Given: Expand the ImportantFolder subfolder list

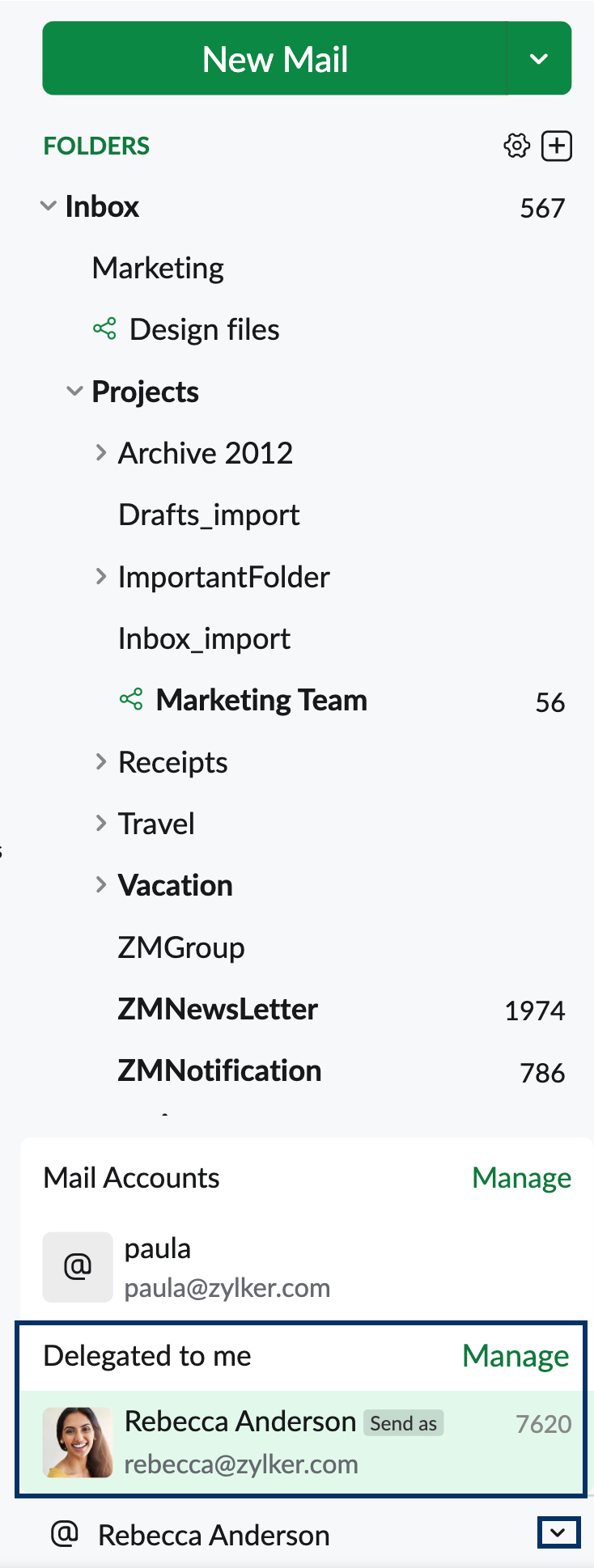Looking at the screenshot, I should [101, 577].
